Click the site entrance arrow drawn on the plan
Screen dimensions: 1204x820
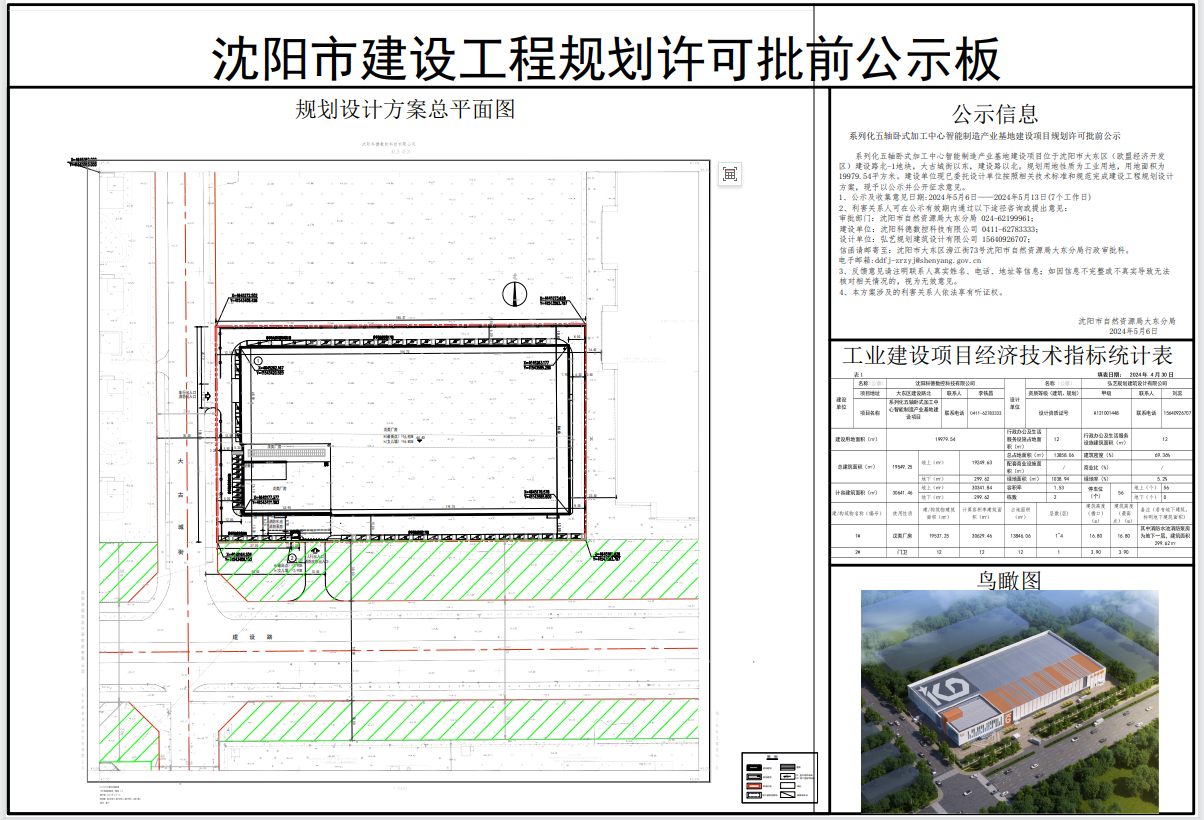pos(316,550)
